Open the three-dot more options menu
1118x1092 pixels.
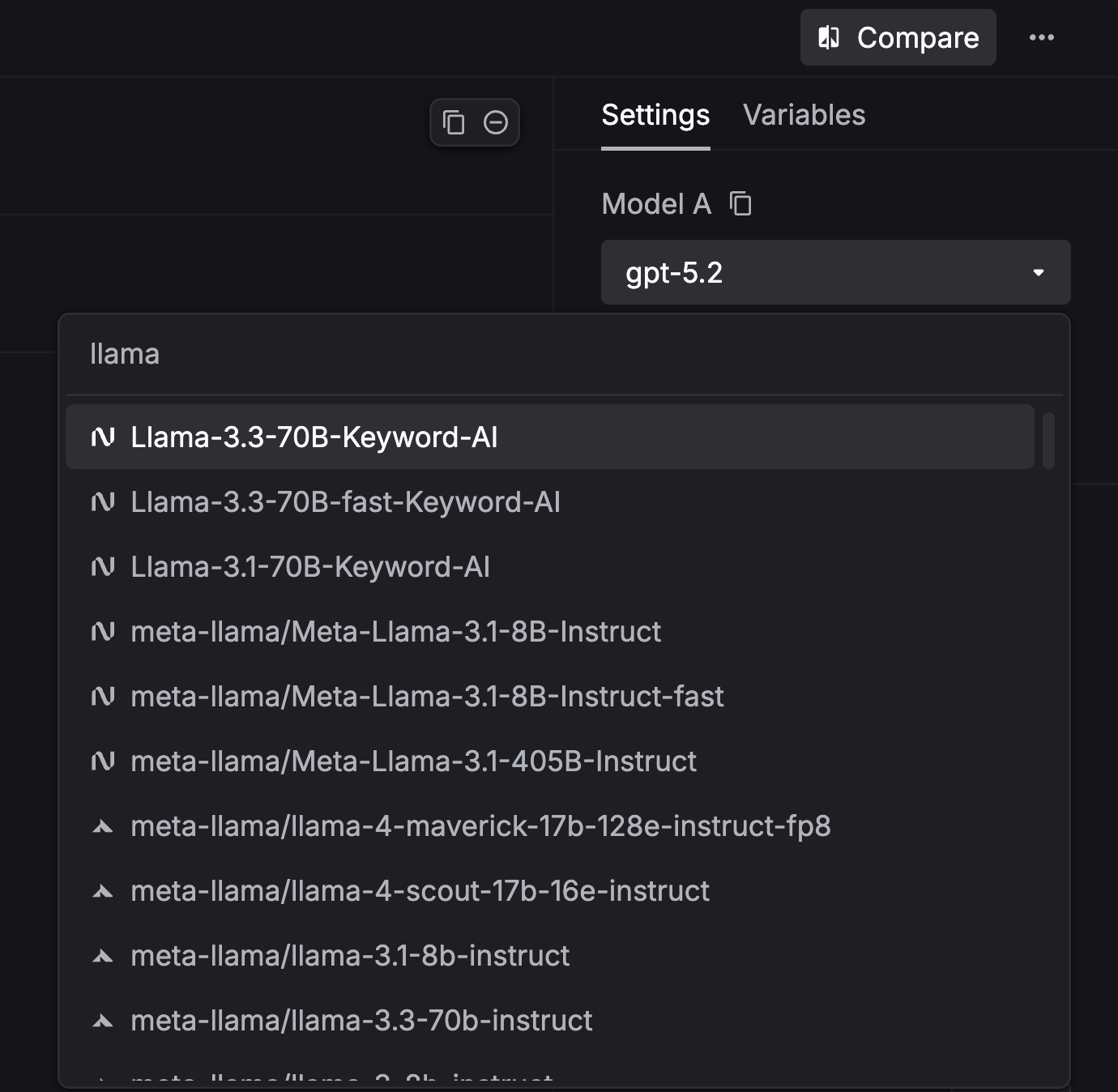pyautogui.click(x=1041, y=37)
